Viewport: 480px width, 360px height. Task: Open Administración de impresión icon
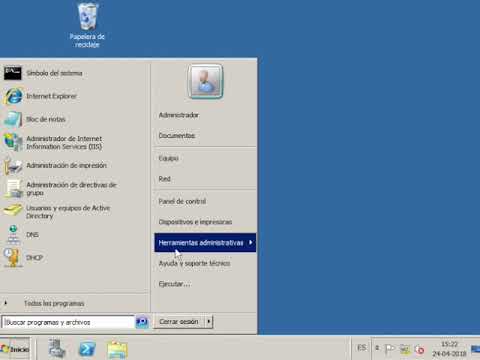pos(13,166)
